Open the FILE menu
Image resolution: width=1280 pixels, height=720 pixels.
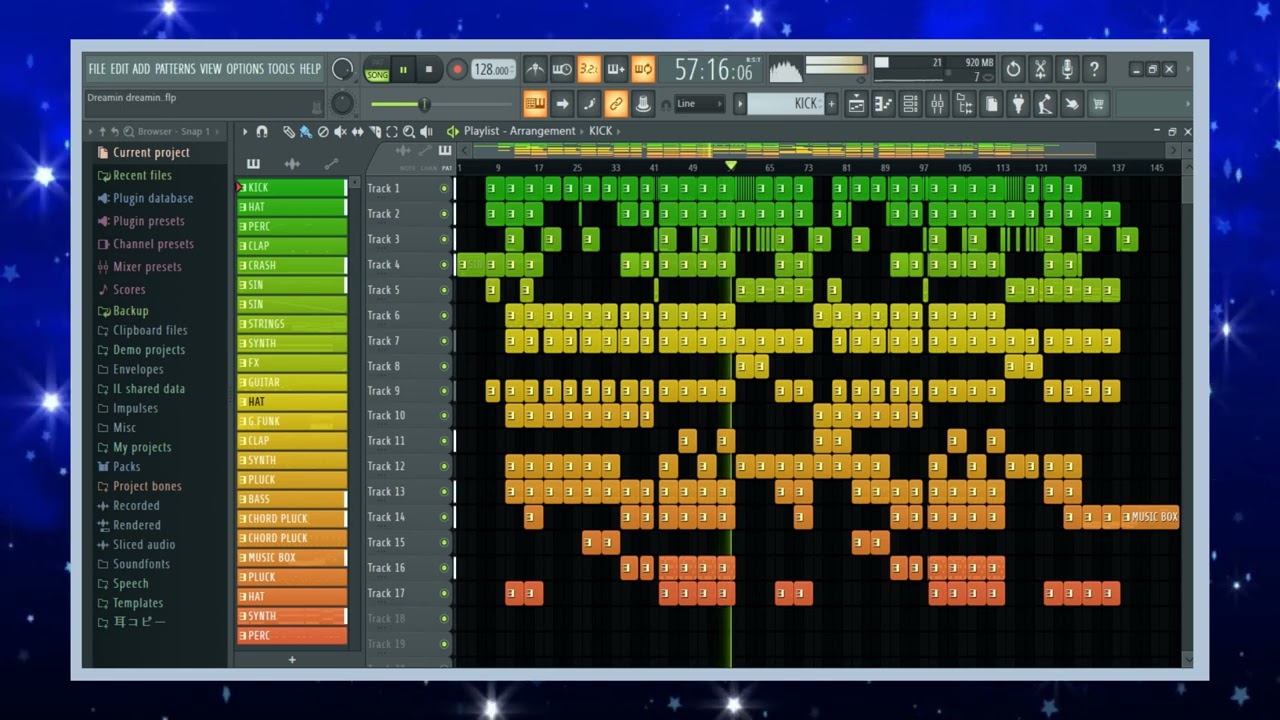[x=97, y=69]
